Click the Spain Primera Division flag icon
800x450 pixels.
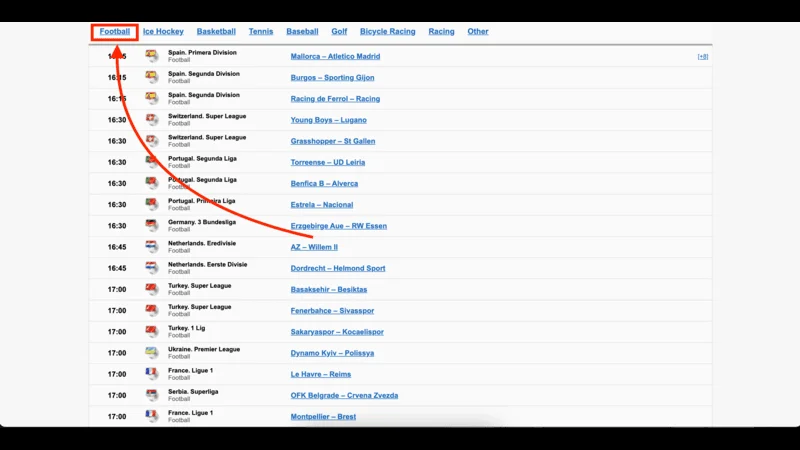(x=152, y=56)
